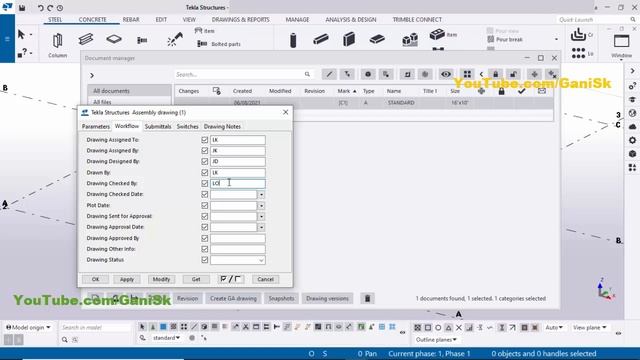Switch to the Switches tab
Screen dimensions: 640x360
187,127
